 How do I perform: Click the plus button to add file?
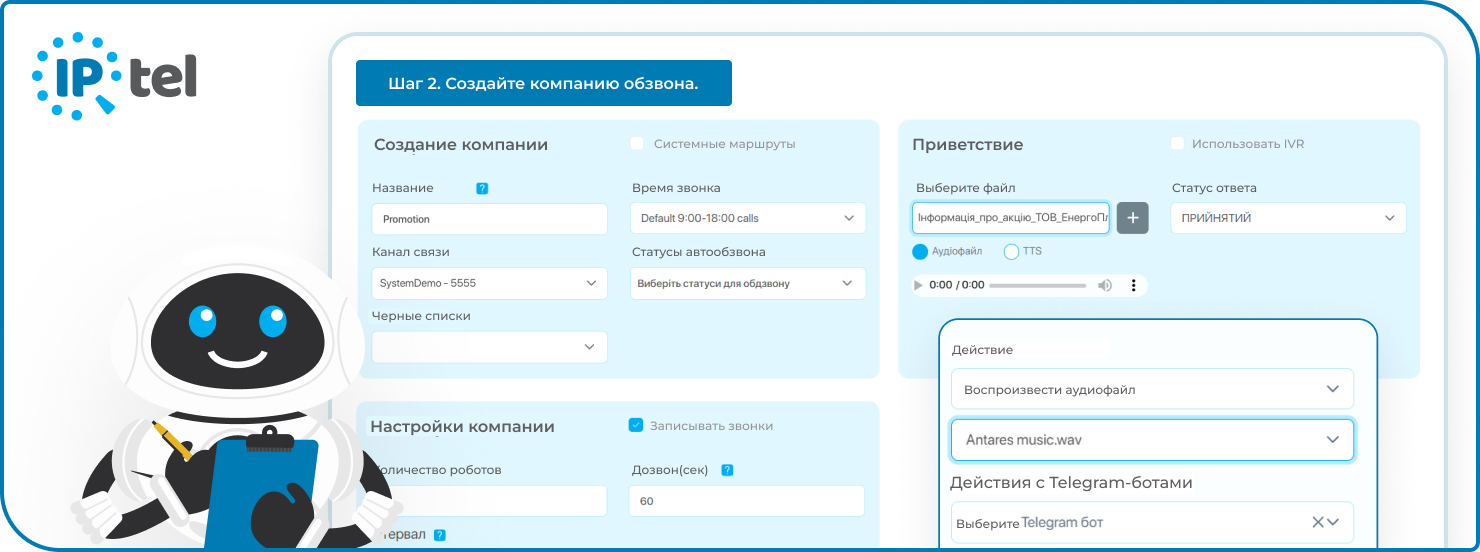pyautogui.click(x=1132, y=218)
